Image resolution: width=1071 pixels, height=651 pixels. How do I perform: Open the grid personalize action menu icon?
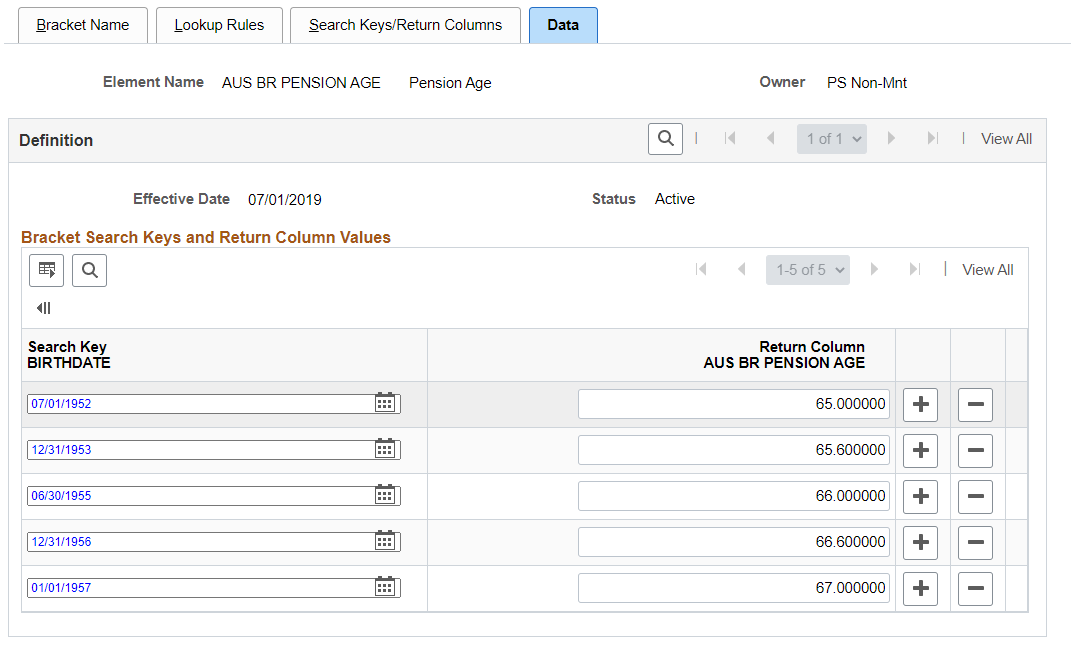[x=46, y=270]
